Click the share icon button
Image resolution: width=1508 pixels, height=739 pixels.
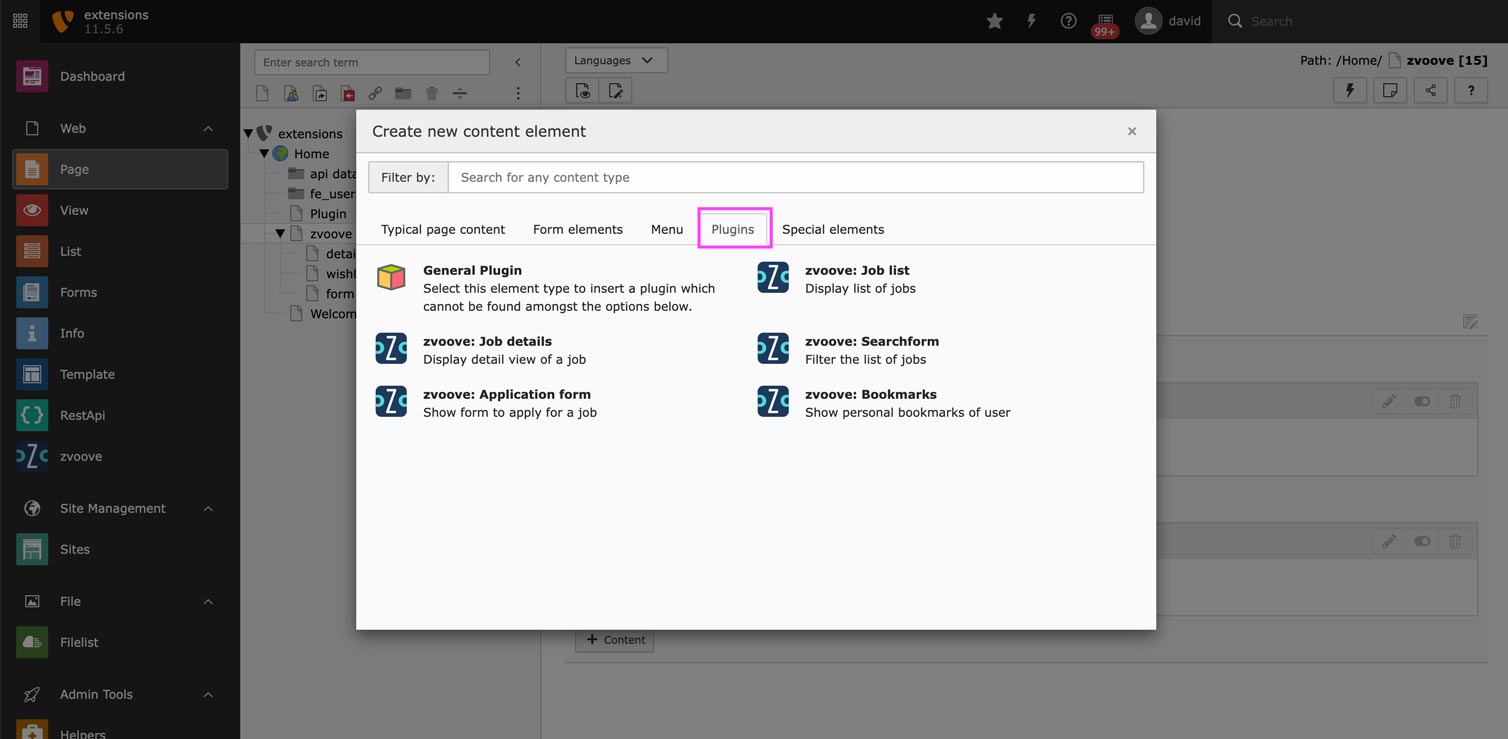click(1431, 90)
